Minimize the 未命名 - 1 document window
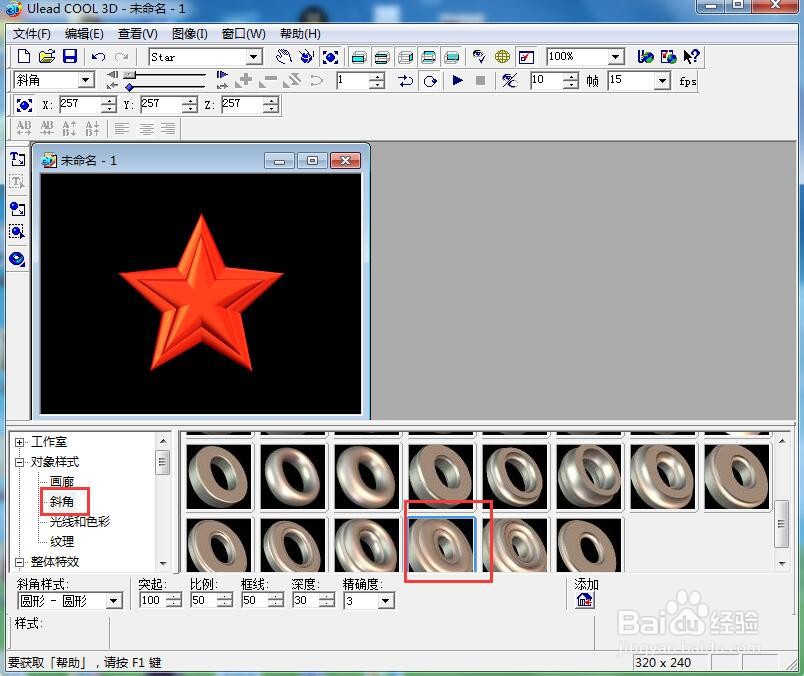The image size is (804, 676). coord(279,161)
